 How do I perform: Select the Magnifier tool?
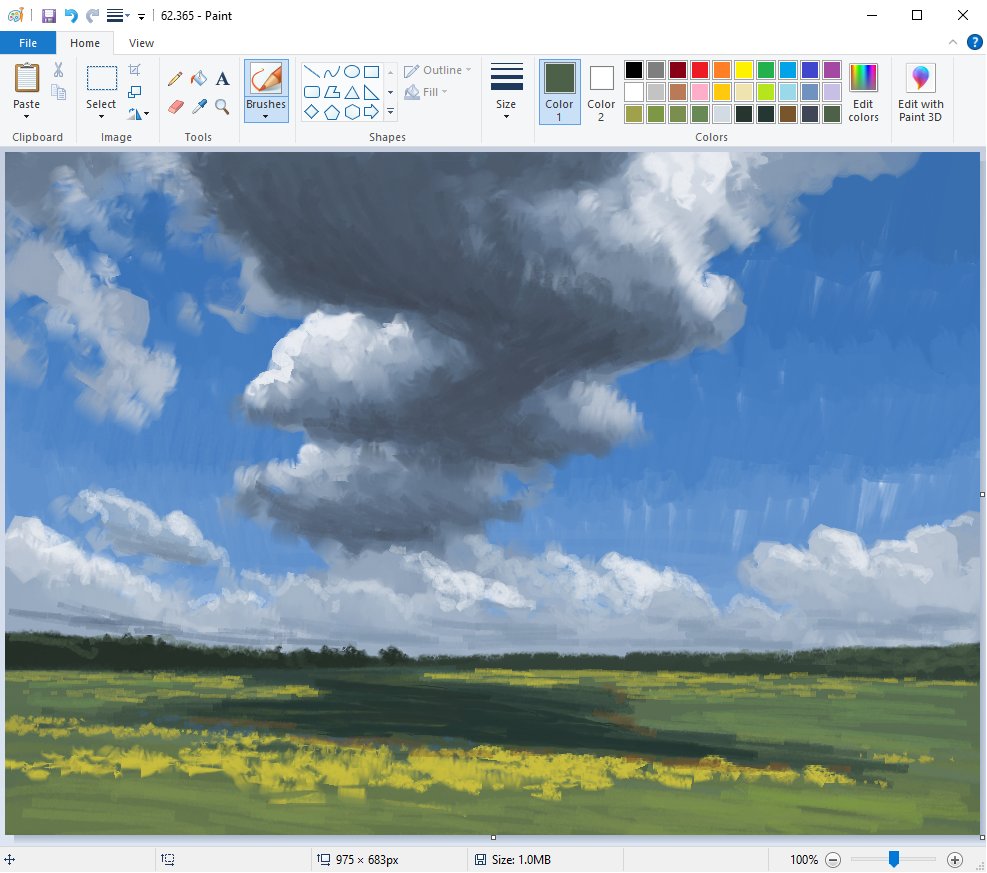click(222, 106)
